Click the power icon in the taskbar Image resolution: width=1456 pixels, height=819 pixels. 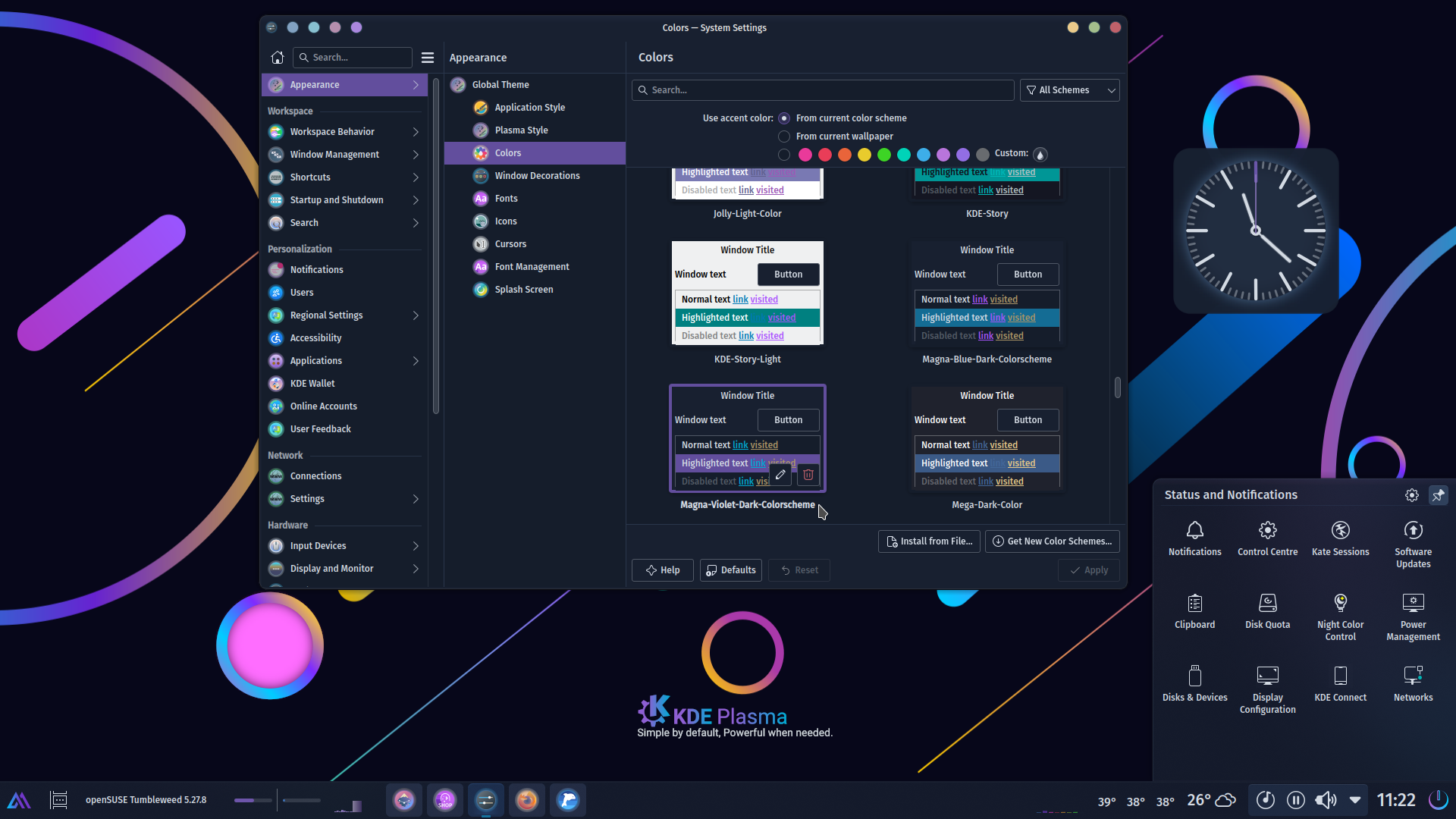pyautogui.click(x=1438, y=800)
